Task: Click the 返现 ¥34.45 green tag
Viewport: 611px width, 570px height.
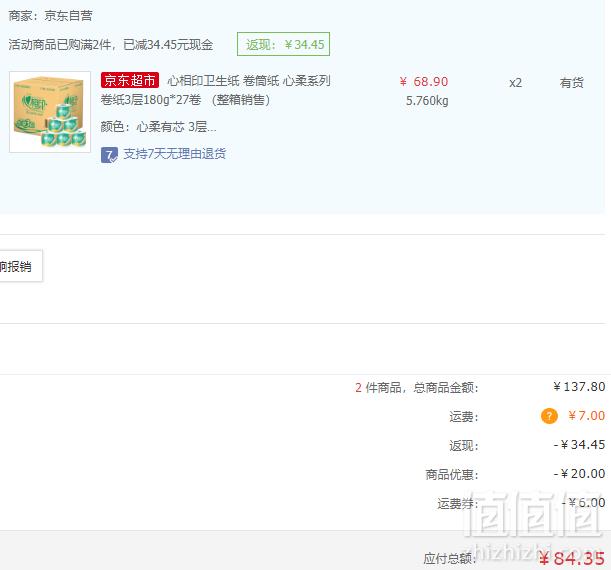Action: pos(283,44)
